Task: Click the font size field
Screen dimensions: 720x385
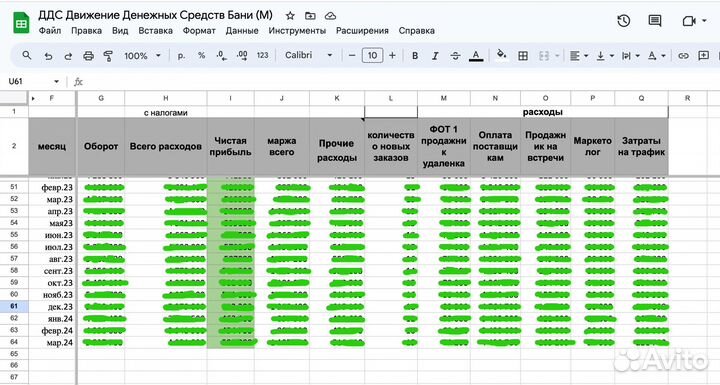Action: point(372,56)
